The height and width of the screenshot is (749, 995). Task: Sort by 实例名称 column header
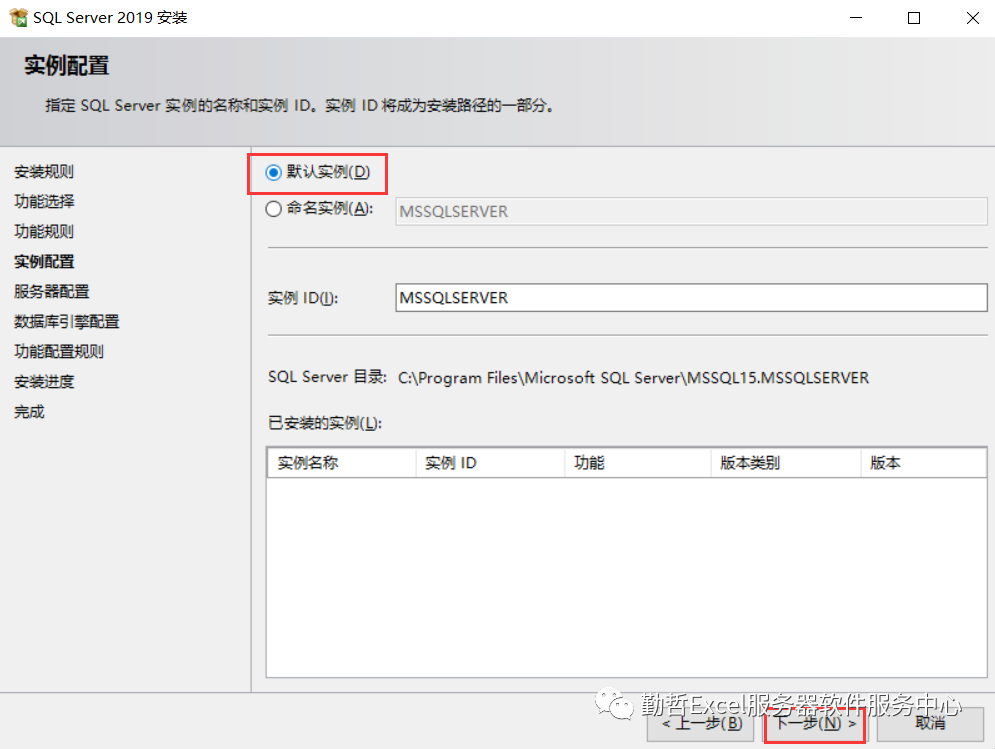click(341, 463)
